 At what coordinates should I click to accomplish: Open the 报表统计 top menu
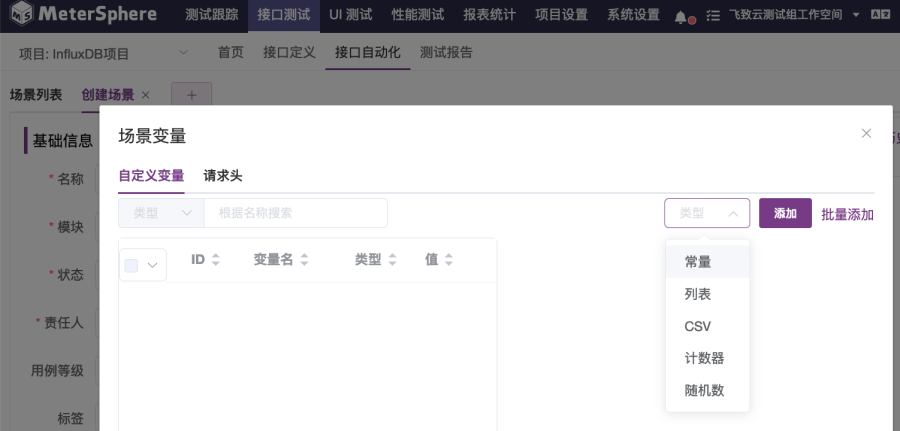pyautogui.click(x=490, y=15)
